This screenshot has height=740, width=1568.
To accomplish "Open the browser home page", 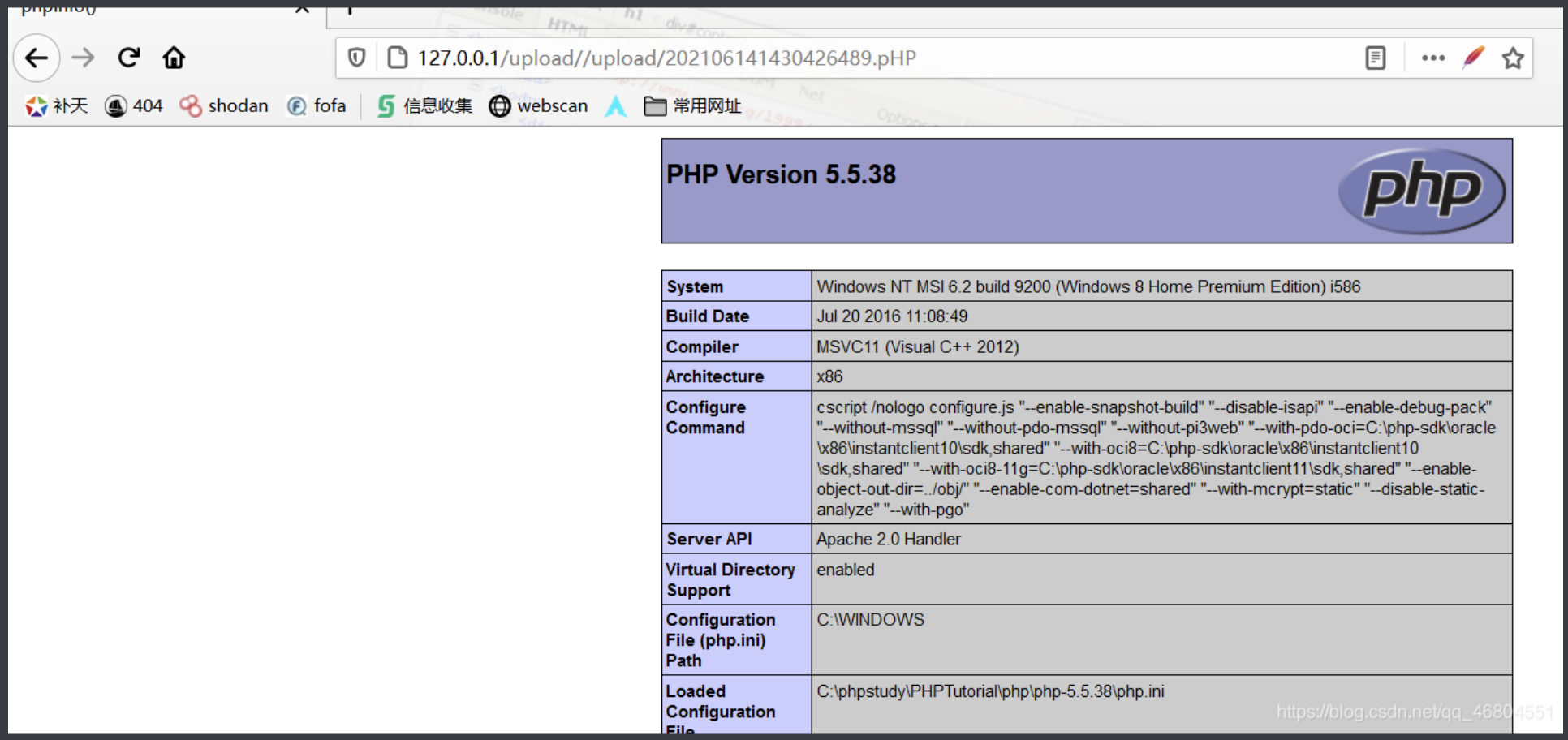I will [x=174, y=58].
